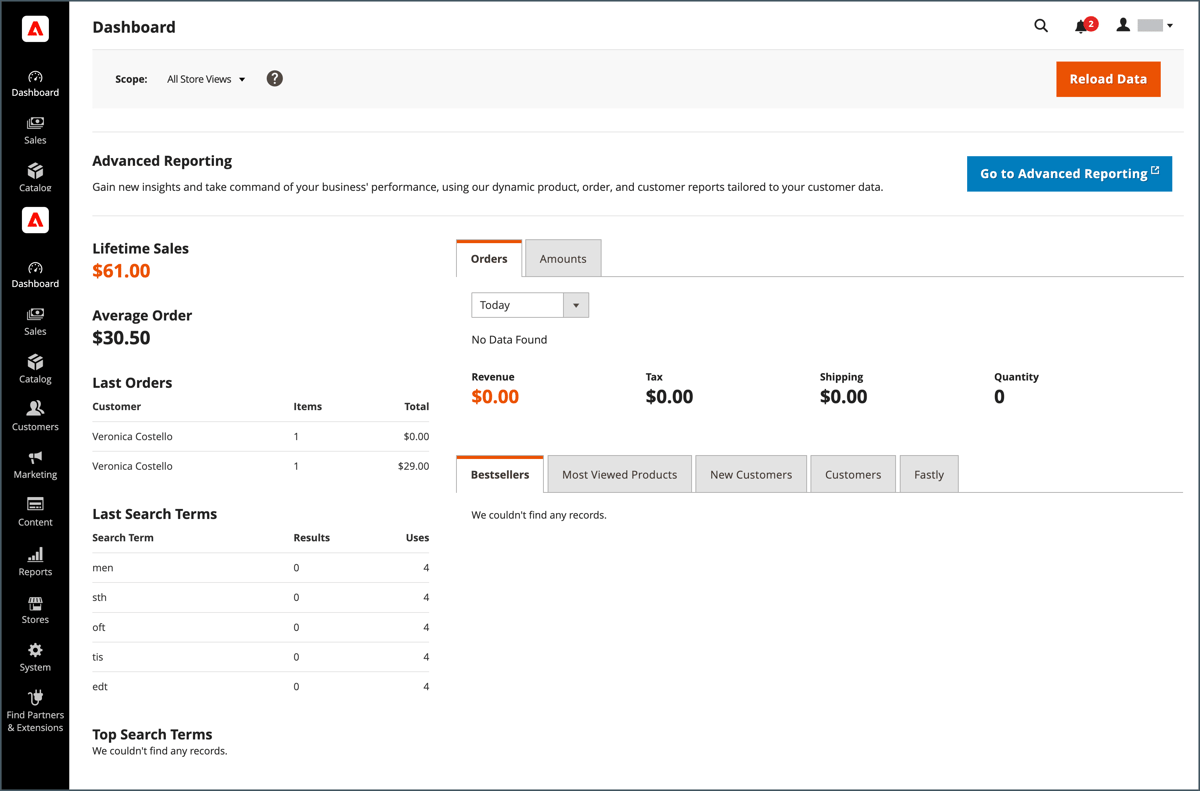Click the admin user profile icon
This screenshot has width=1200, height=791.
point(1122,25)
